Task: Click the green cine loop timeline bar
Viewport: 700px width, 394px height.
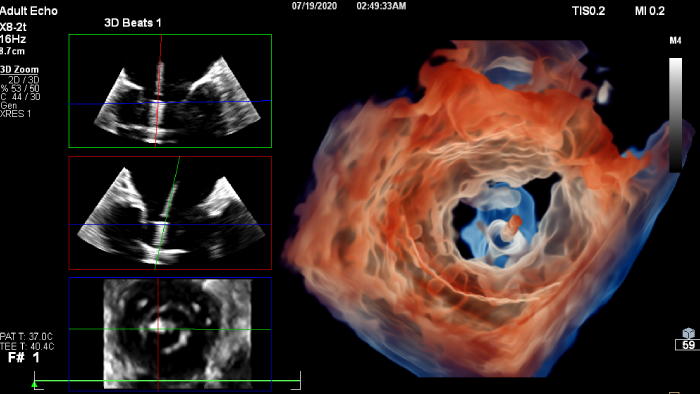Action: point(167,381)
